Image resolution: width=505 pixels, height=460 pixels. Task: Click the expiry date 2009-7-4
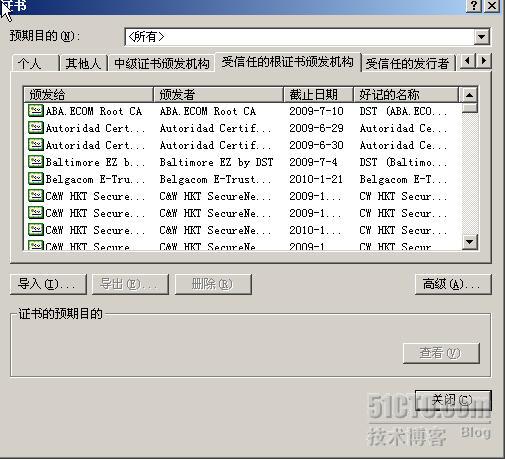pos(313,162)
